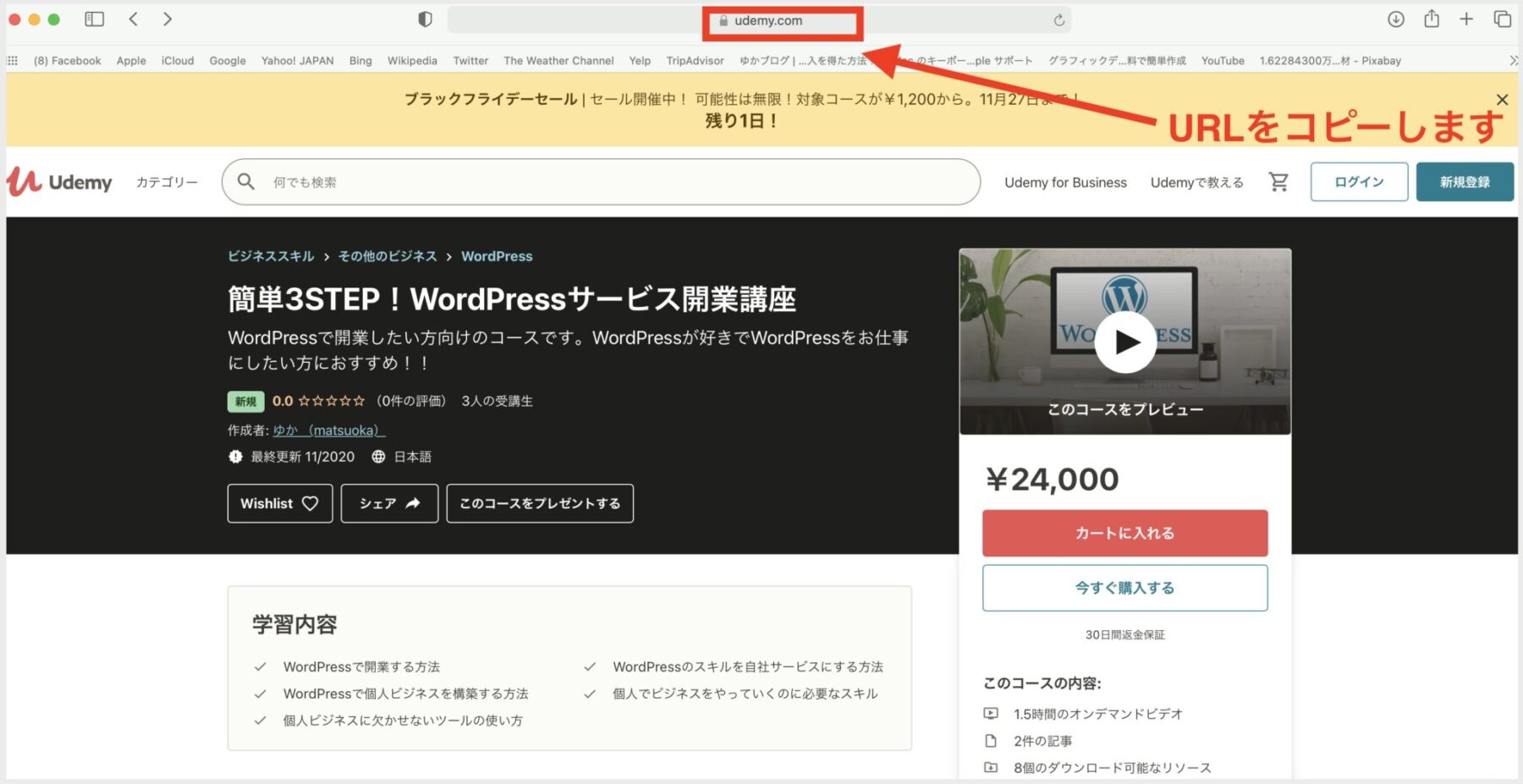Open TripAdvisor bookmark
The image size is (1523, 784).
[695, 61]
